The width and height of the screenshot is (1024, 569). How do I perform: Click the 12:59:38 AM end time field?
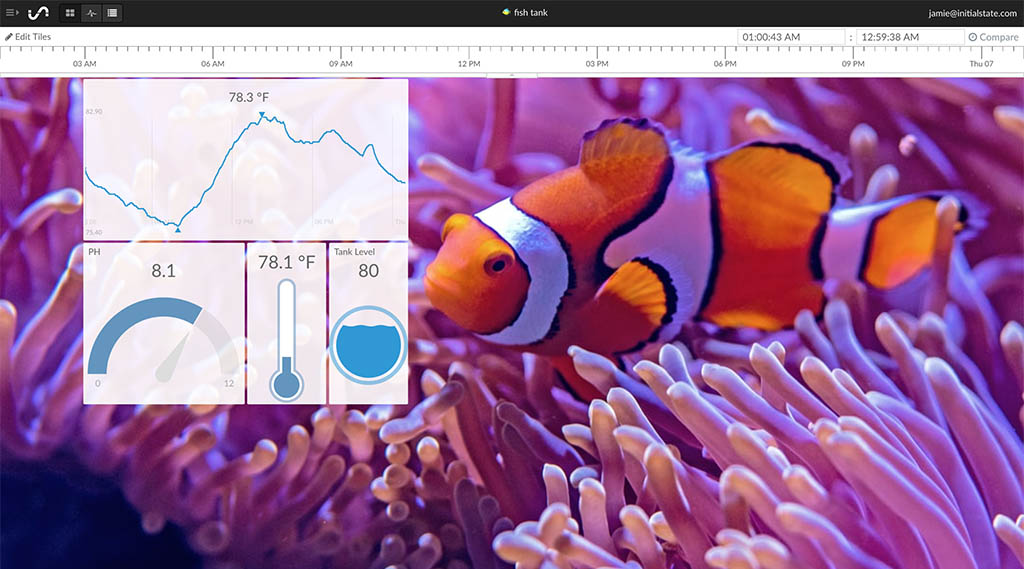tap(910, 37)
